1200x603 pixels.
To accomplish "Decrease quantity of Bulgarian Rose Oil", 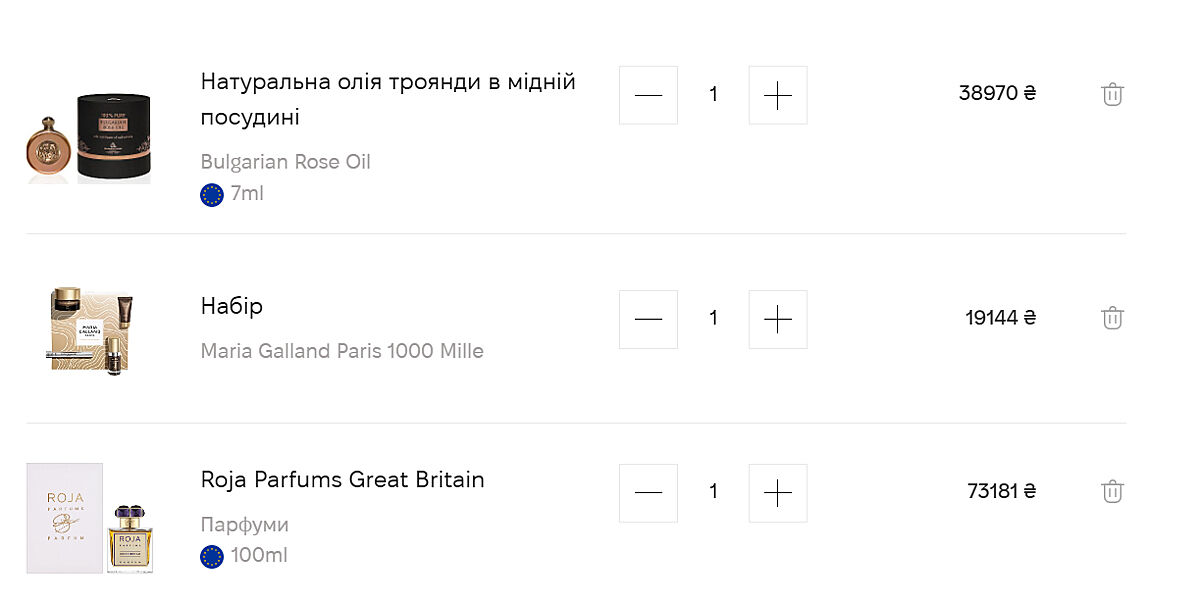I will pyautogui.click(x=648, y=95).
